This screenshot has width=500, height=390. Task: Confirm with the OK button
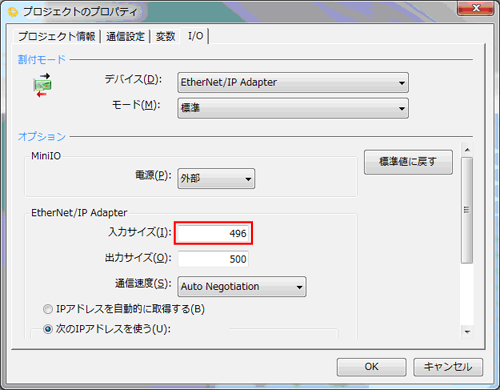click(371, 367)
